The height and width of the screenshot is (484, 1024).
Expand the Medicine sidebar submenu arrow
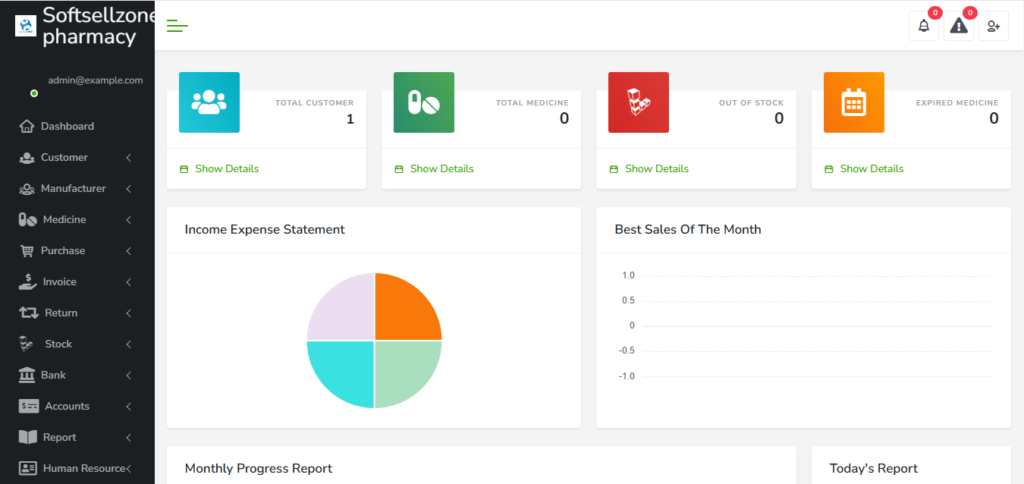129,220
